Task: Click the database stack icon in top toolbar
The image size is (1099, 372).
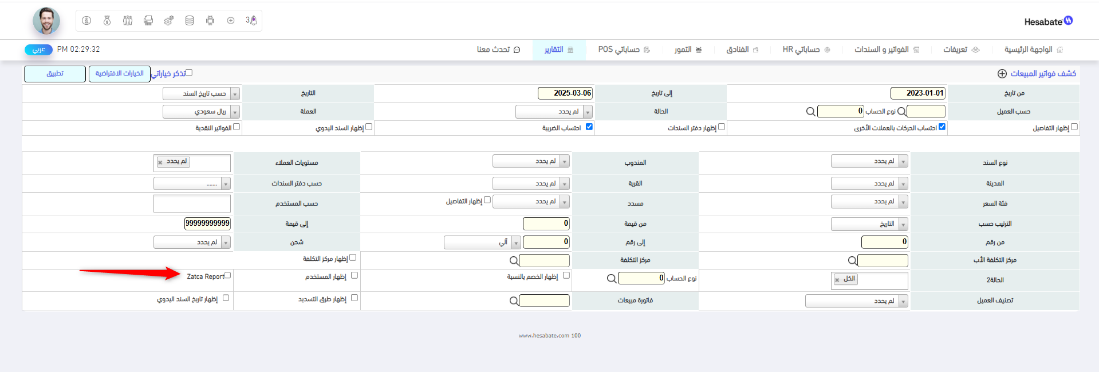Action: pos(189,21)
